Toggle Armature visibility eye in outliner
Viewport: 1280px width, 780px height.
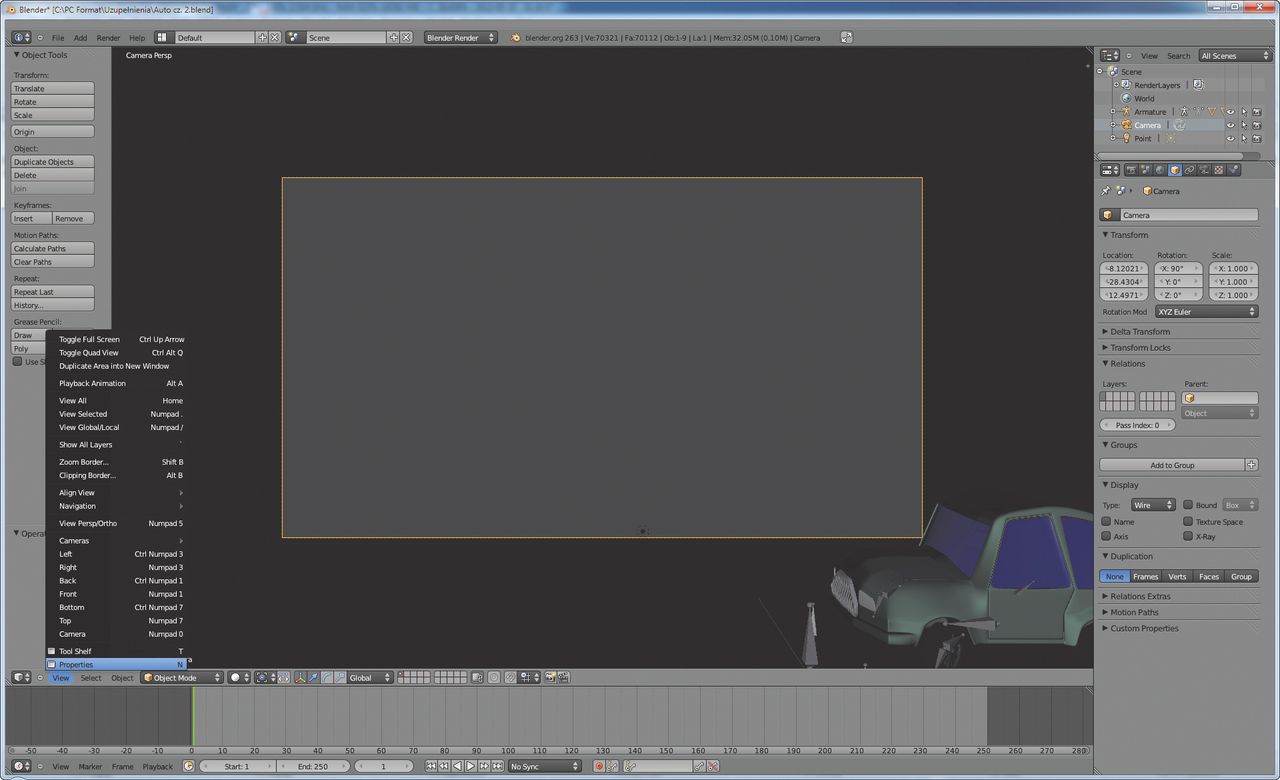click(x=1231, y=112)
